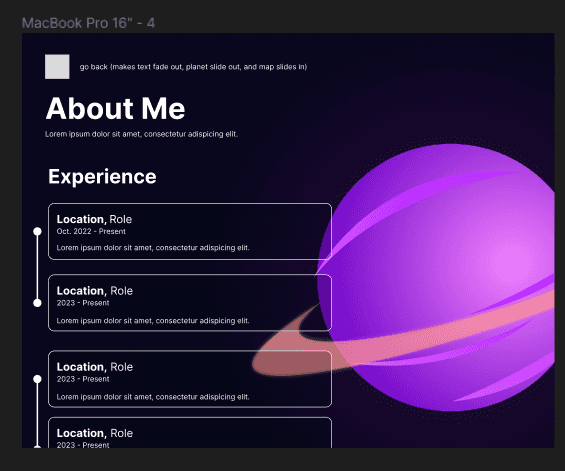Click the timeline dot beside the second experience card
This screenshot has height=471, width=565.
37,303
